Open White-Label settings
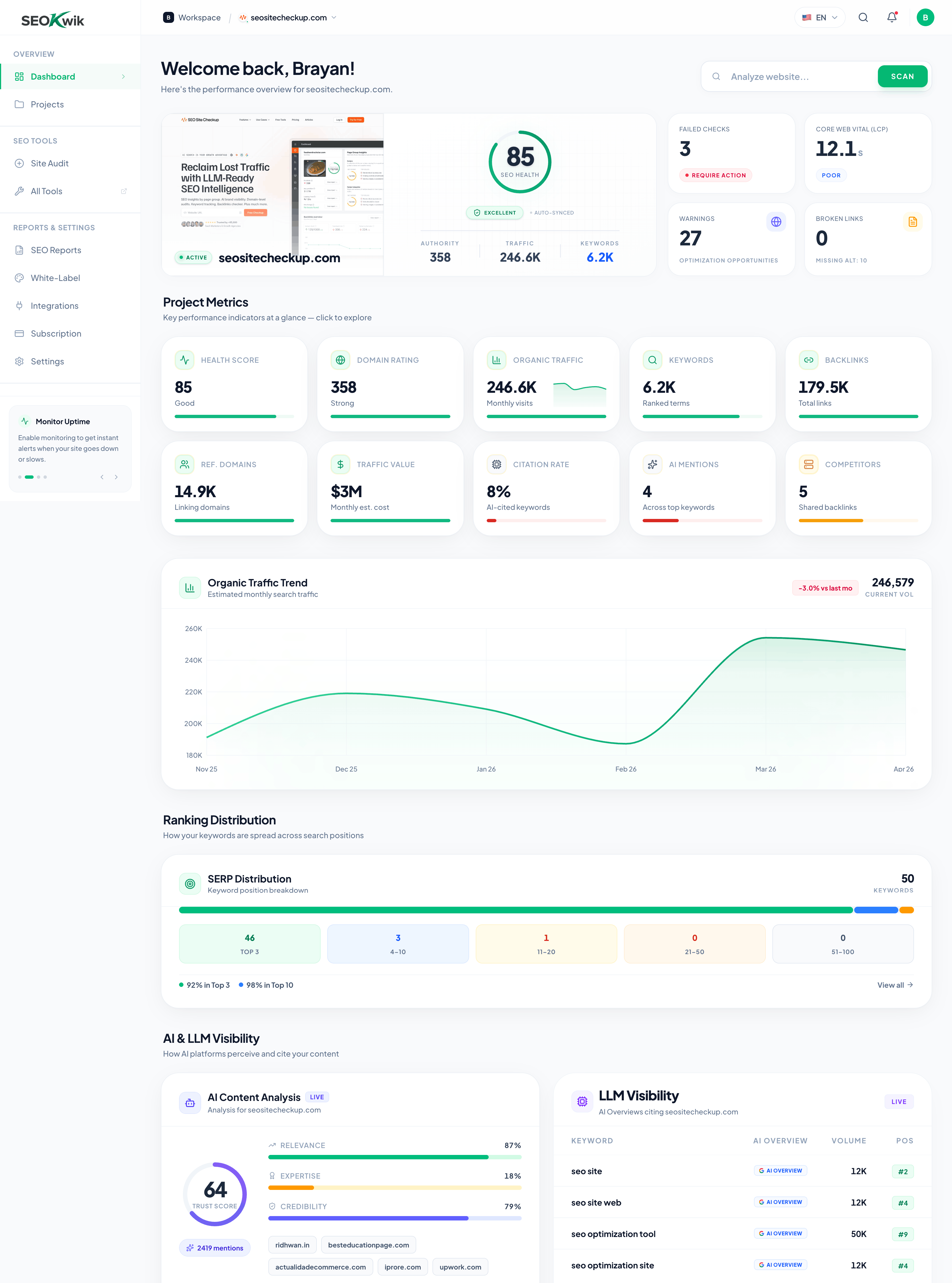952x1283 pixels. point(70,278)
